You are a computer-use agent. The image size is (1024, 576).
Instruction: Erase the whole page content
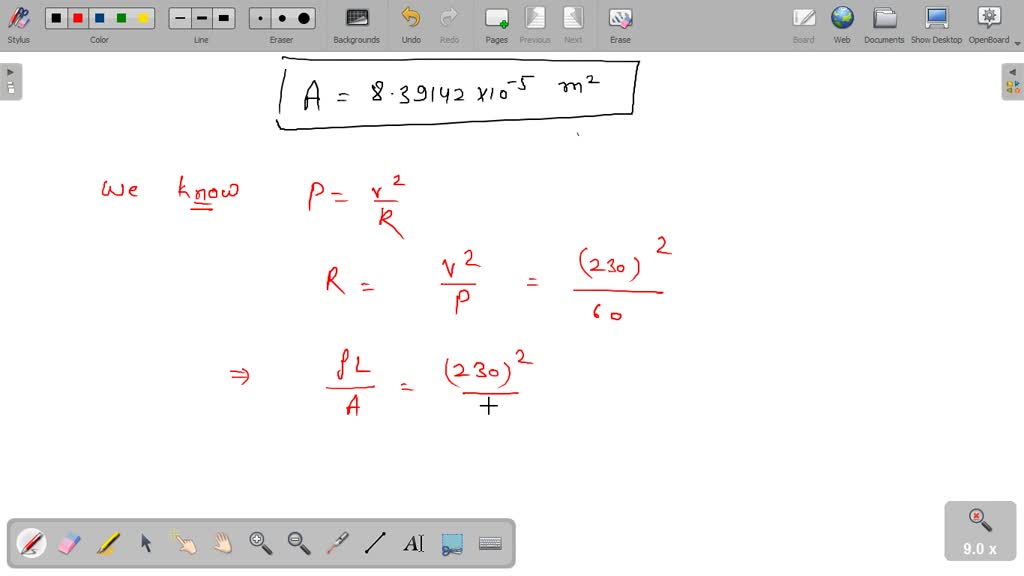coord(620,25)
